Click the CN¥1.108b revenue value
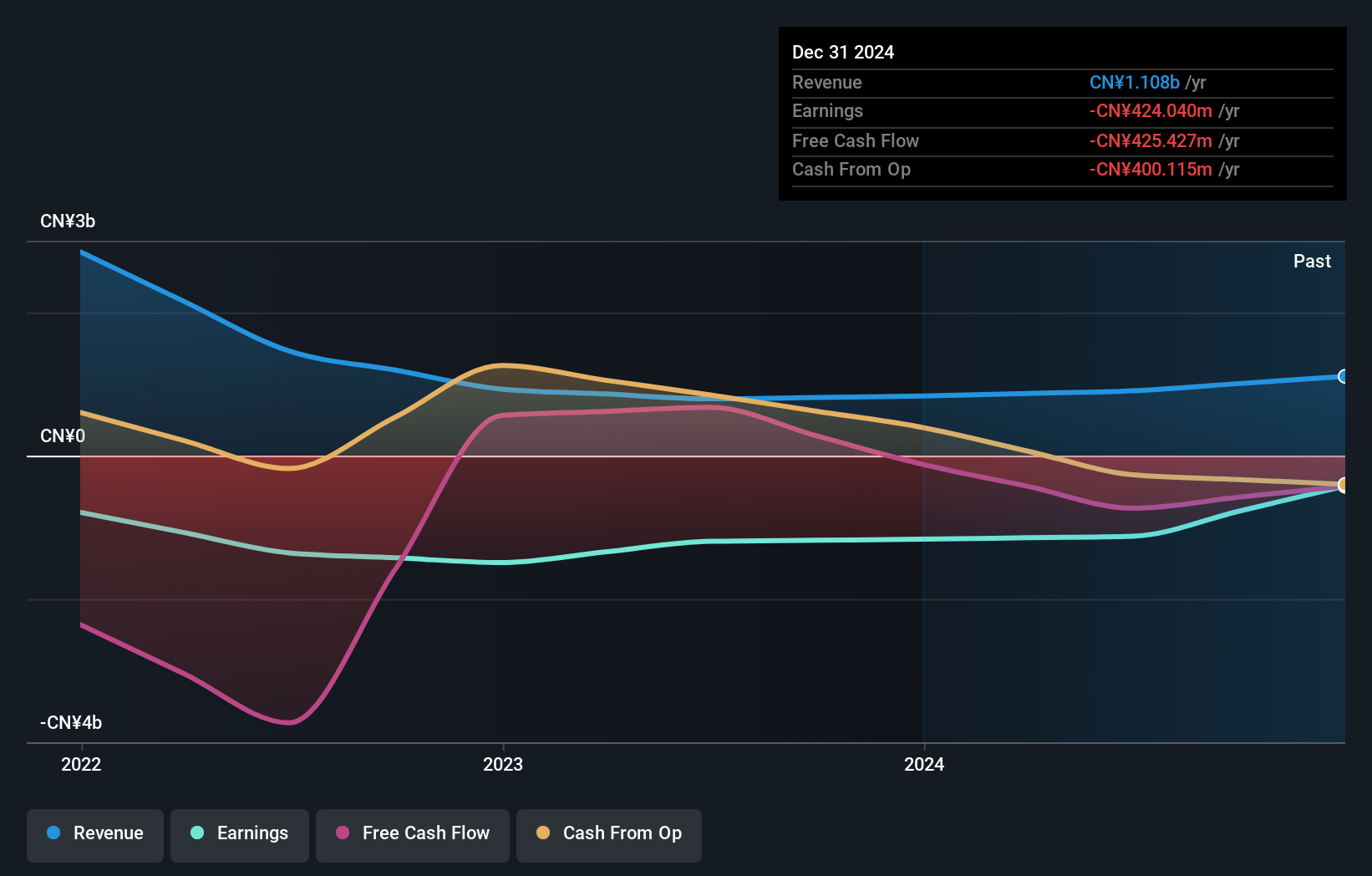The height and width of the screenshot is (876, 1372). point(1135,82)
